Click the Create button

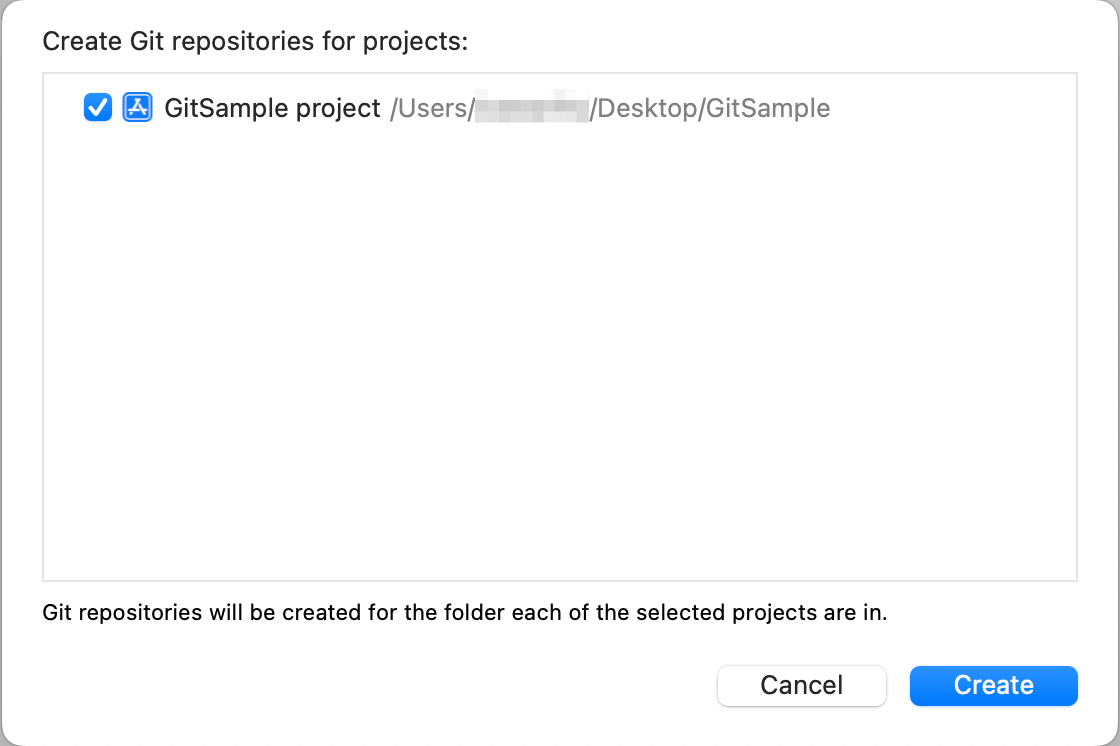tap(993, 685)
